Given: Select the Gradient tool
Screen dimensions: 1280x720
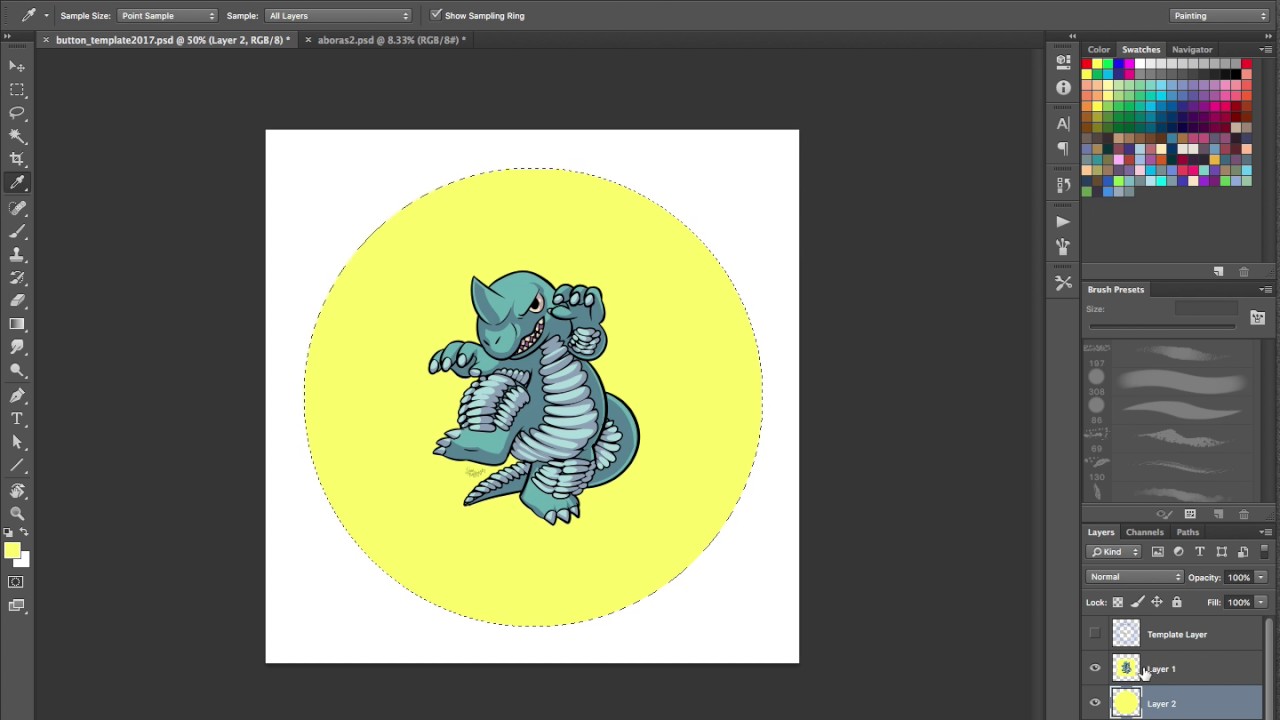Looking at the screenshot, I should tap(17, 324).
